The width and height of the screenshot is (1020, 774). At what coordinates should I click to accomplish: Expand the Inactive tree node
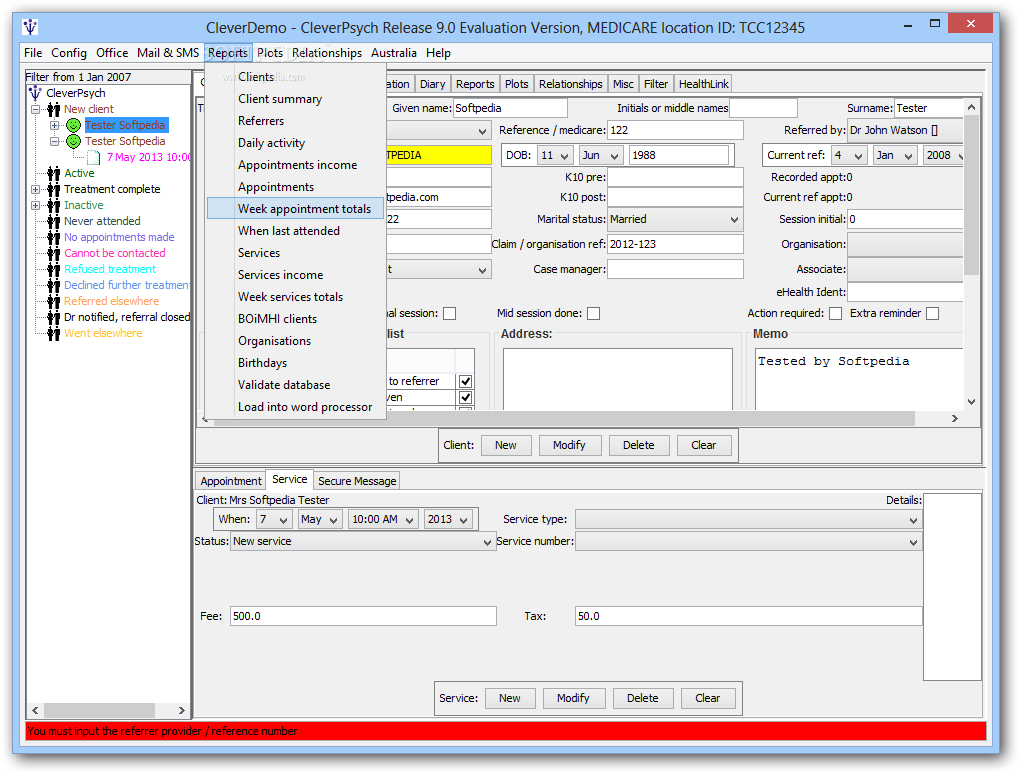coord(36,206)
